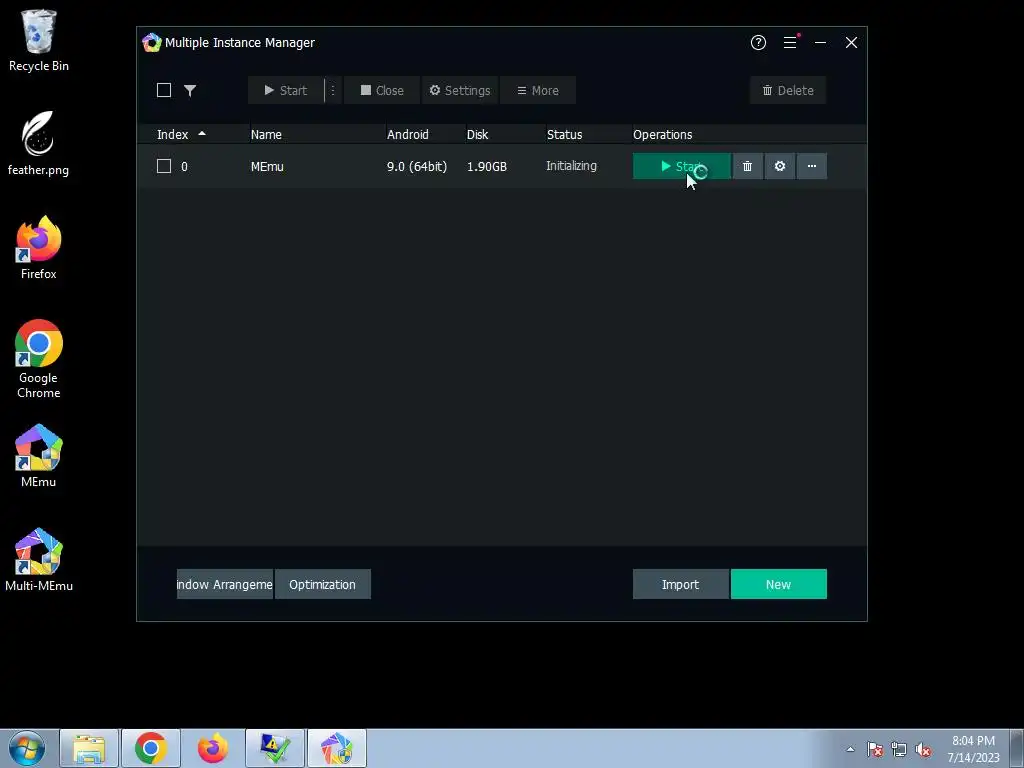Create a new instance with New button
The image size is (1024, 768).
point(778,584)
